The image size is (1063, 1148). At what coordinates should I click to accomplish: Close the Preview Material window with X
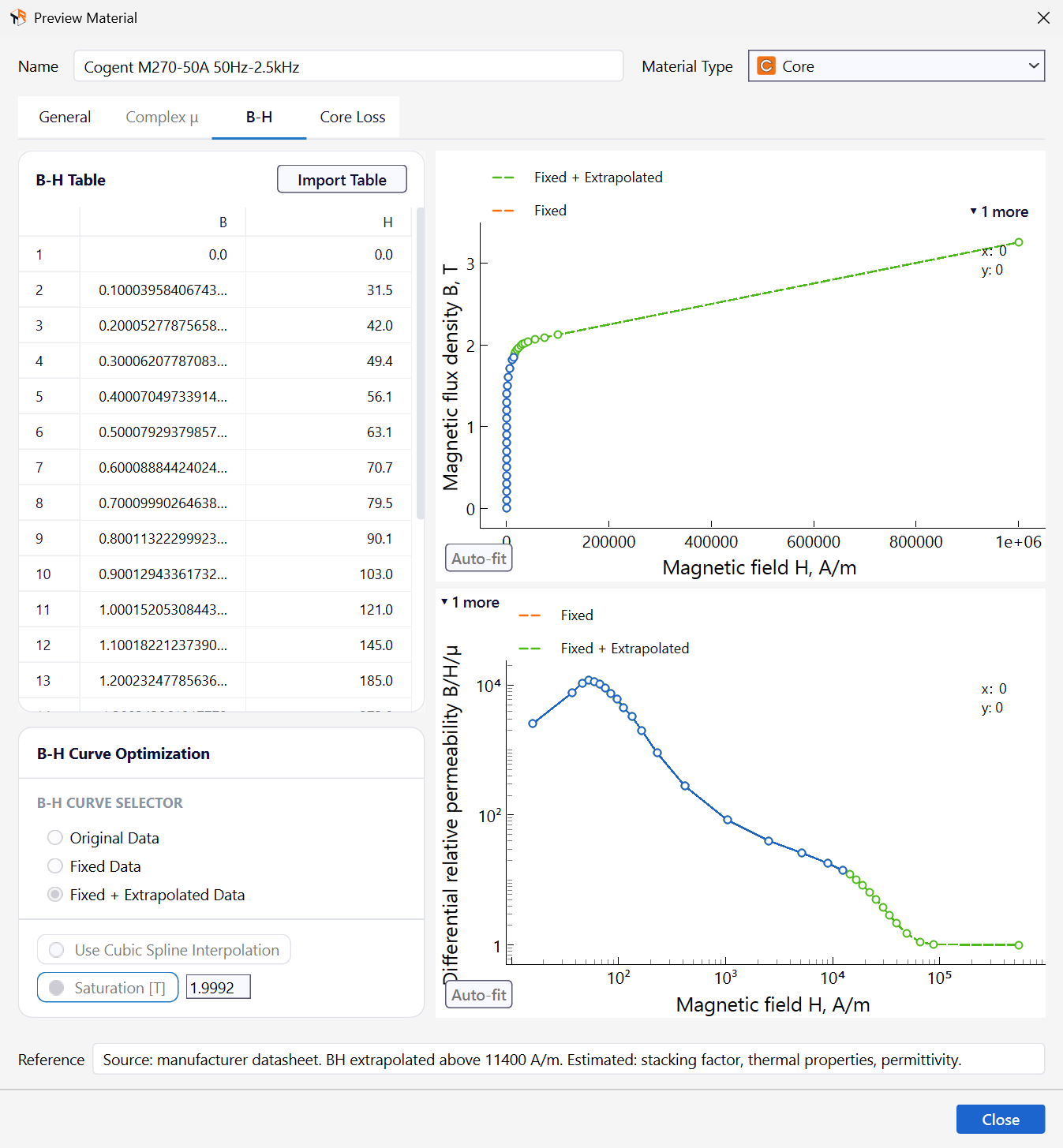coord(1043,17)
